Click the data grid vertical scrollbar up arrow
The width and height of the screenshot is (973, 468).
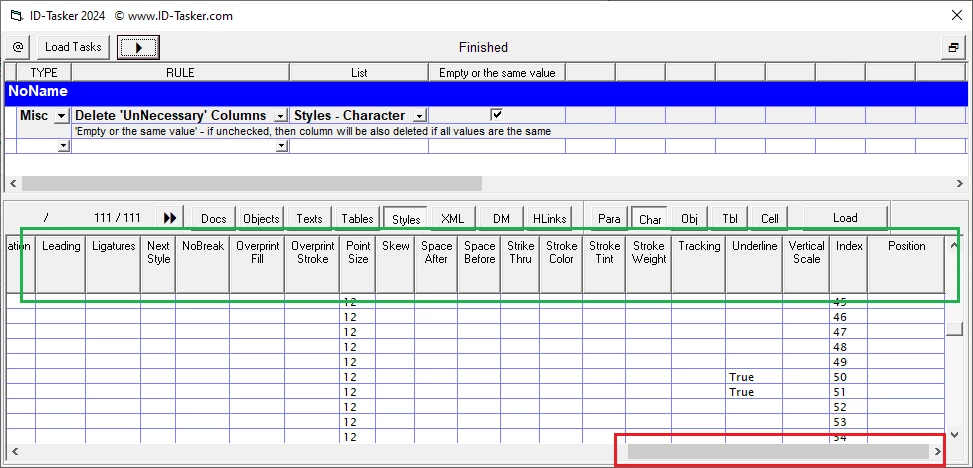954,245
